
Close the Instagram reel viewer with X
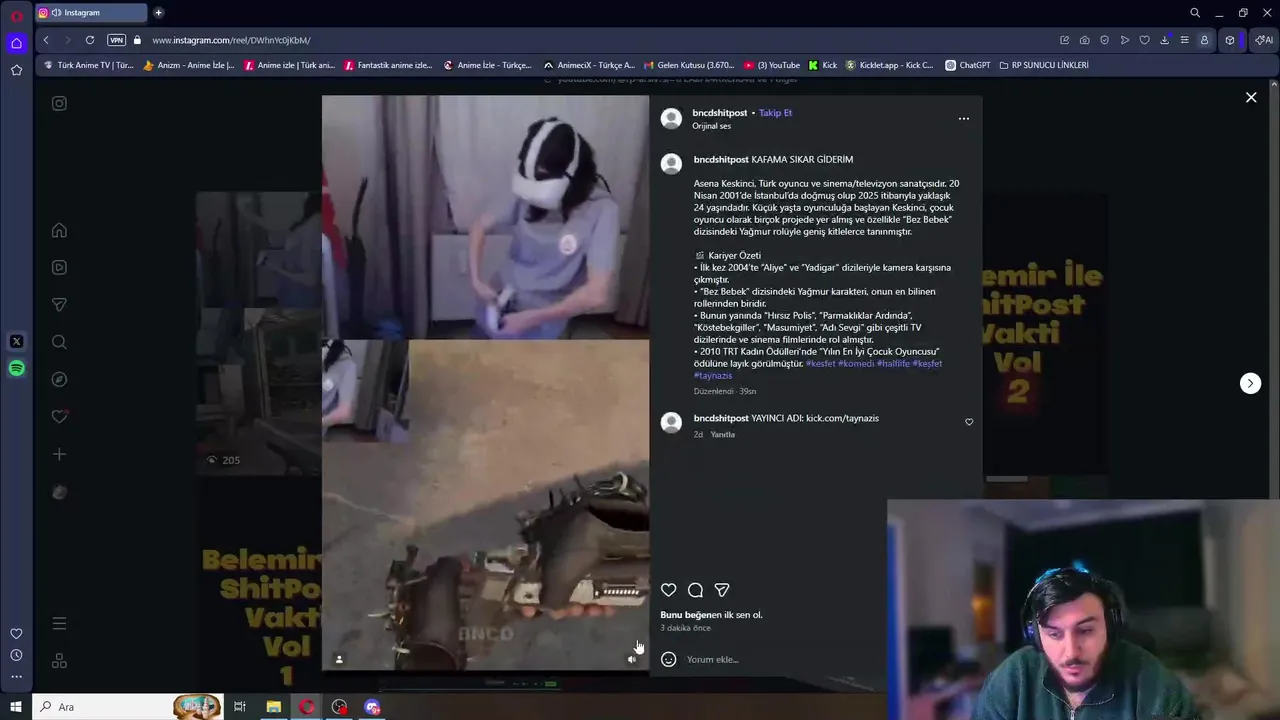coord(1250,97)
